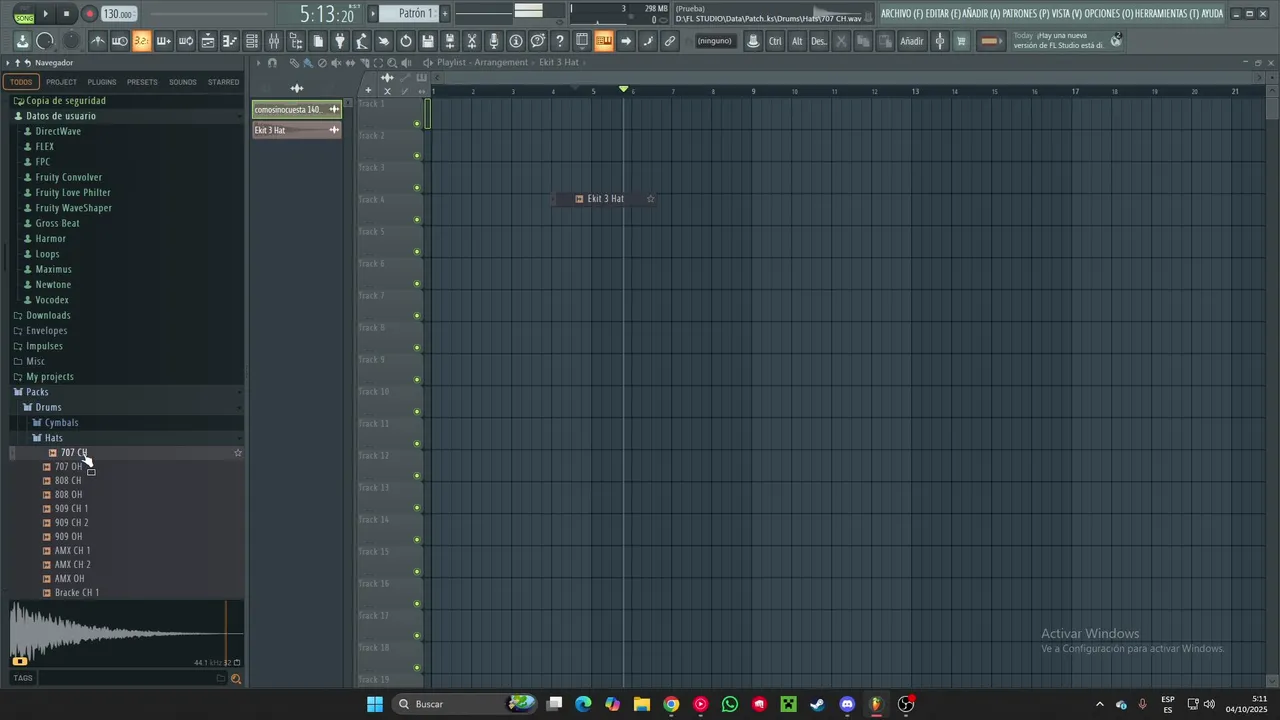
Task: Open the playlist options arrow menu
Action: pos(258,63)
